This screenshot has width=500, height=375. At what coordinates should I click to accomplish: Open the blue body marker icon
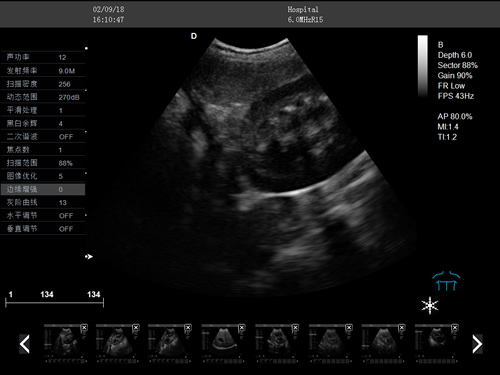[446, 281]
